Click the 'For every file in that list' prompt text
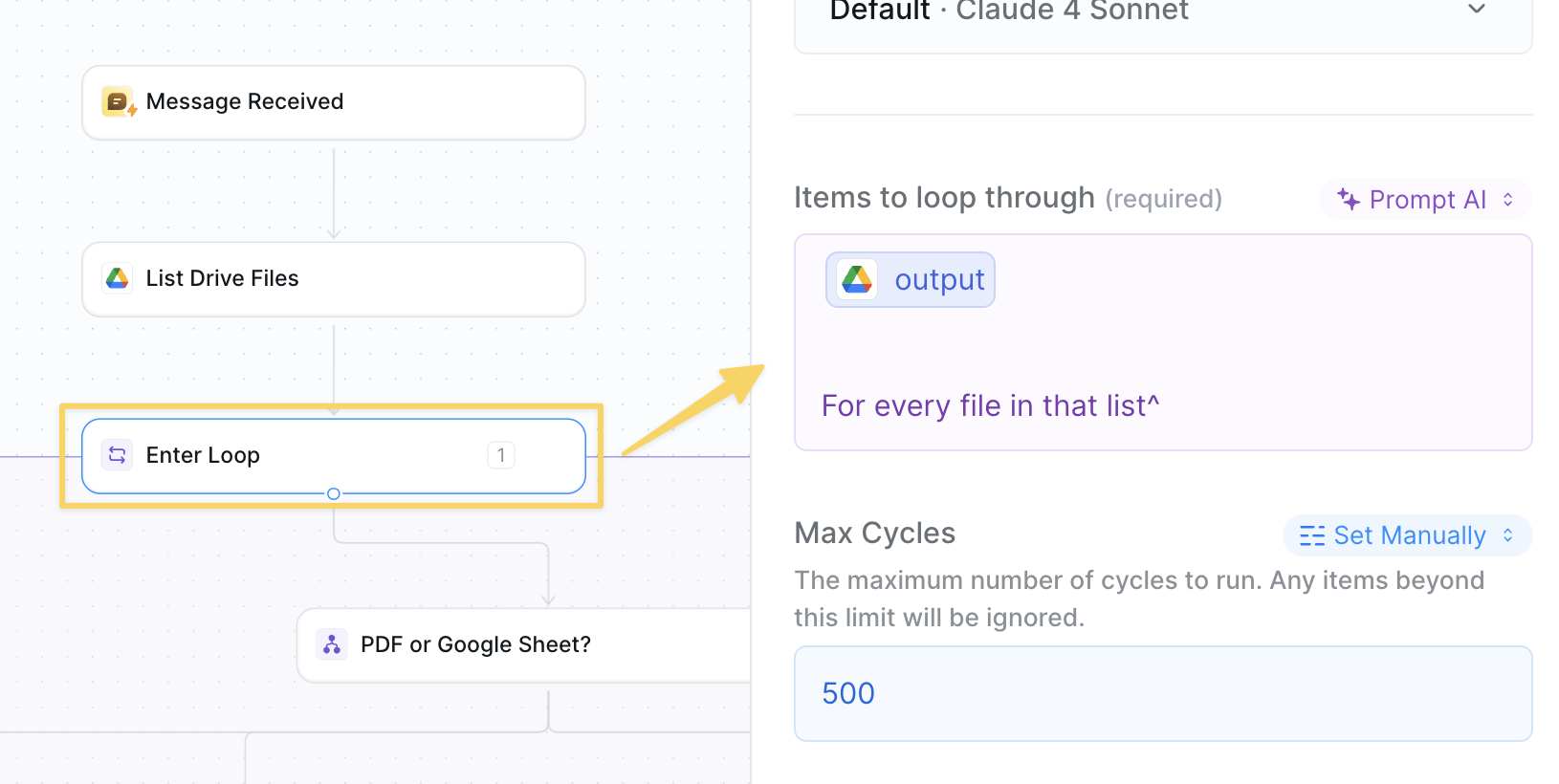Screen dimensions: 1559x784 pos(990,406)
